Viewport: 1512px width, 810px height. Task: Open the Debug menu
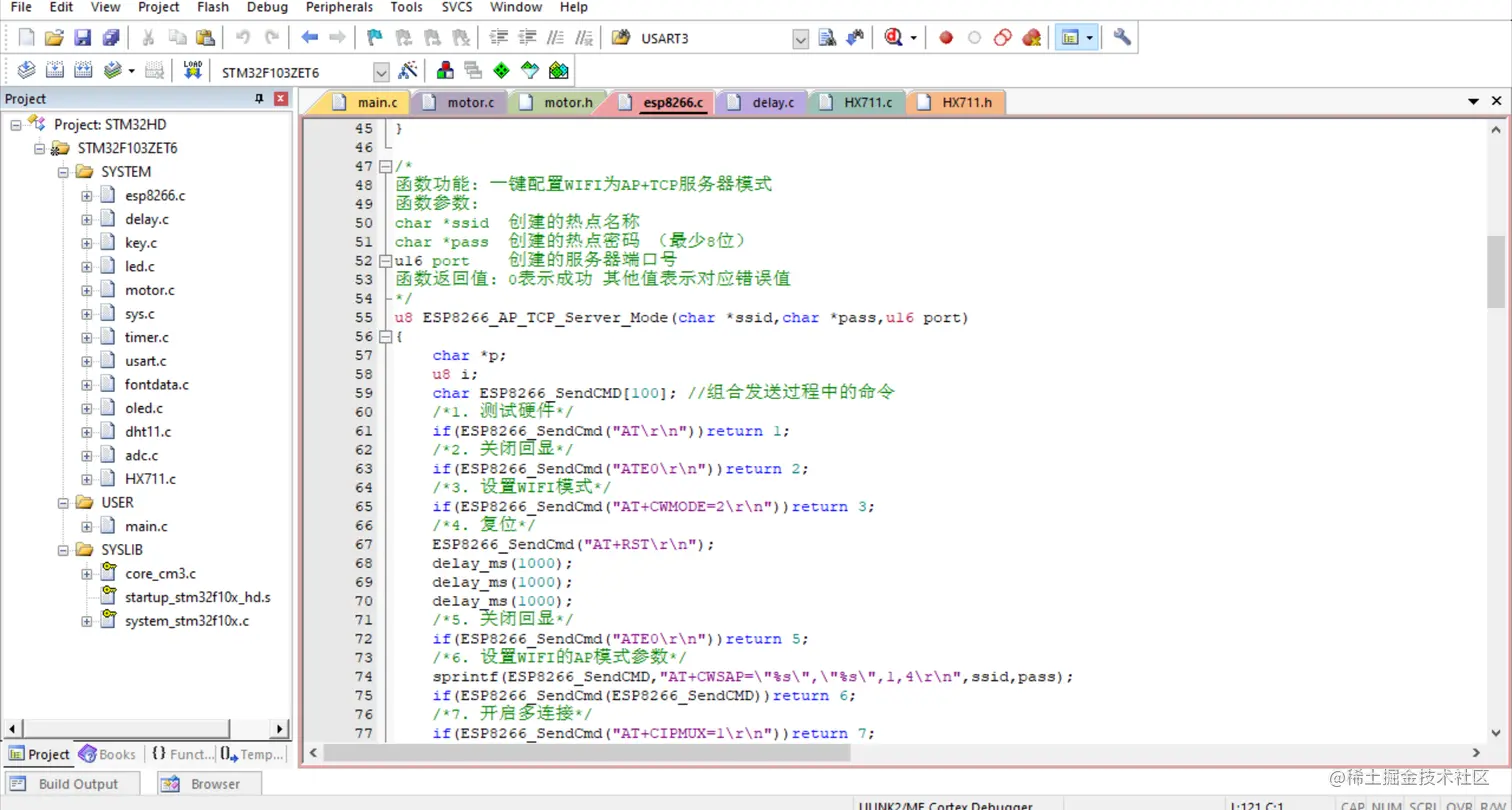[x=267, y=7]
